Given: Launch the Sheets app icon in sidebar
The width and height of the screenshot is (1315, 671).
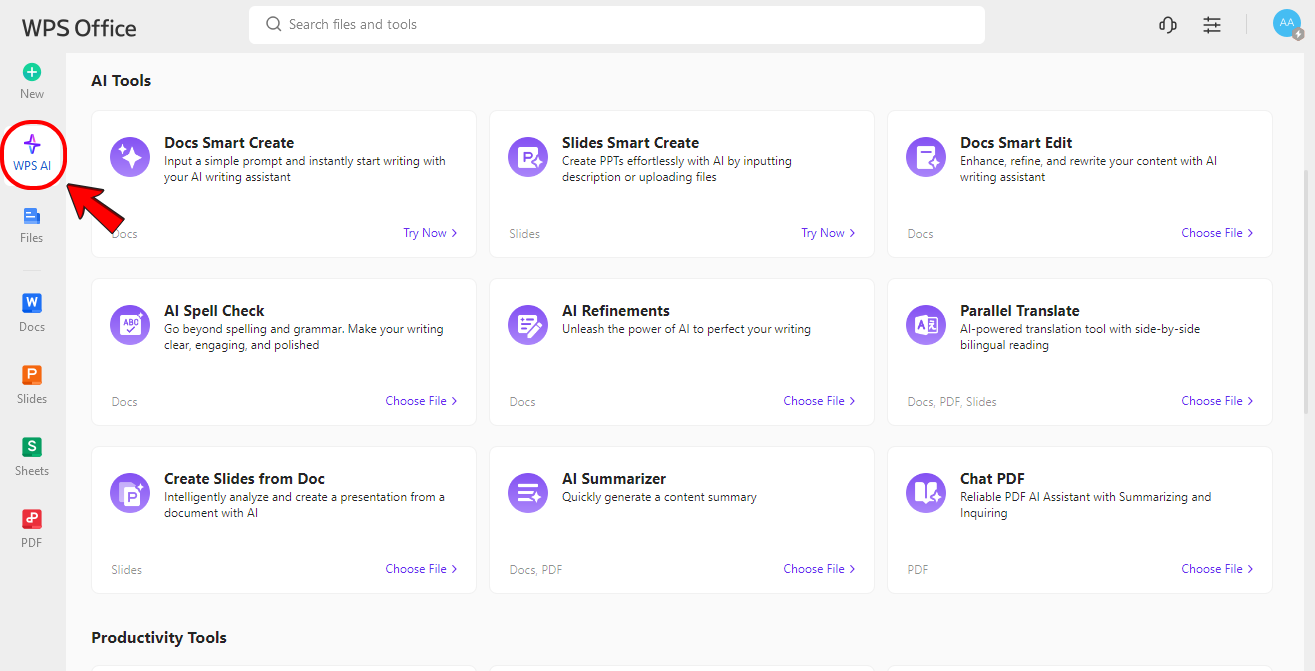Looking at the screenshot, I should click(x=32, y=447).
